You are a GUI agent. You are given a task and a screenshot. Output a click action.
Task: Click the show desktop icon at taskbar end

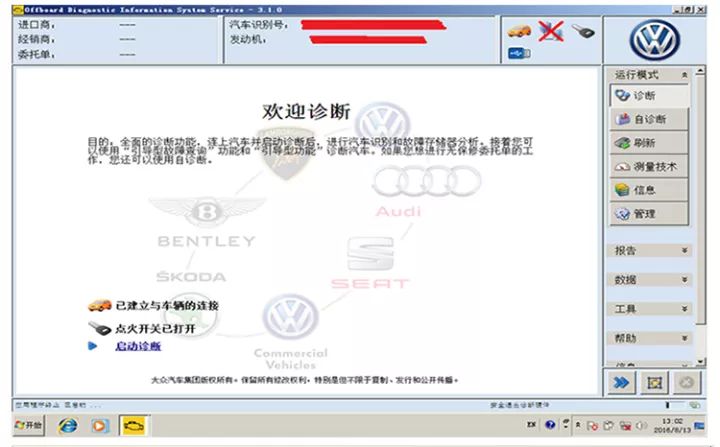[x=699, y=426]
